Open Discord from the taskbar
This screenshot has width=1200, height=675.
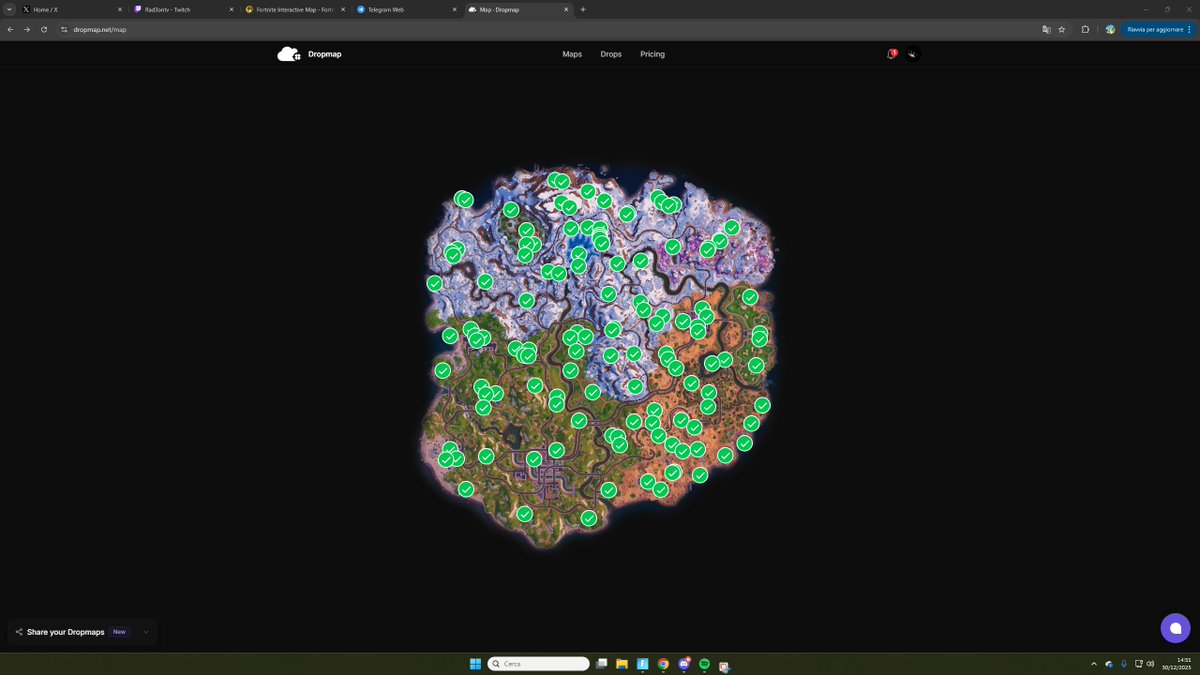684,664
